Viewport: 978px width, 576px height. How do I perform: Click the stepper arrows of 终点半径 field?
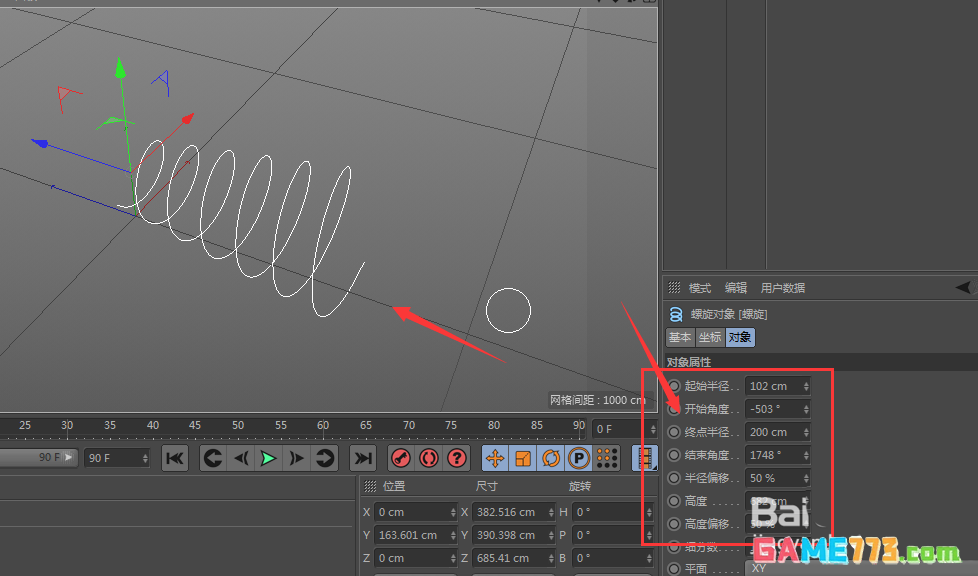click(806, 432)
